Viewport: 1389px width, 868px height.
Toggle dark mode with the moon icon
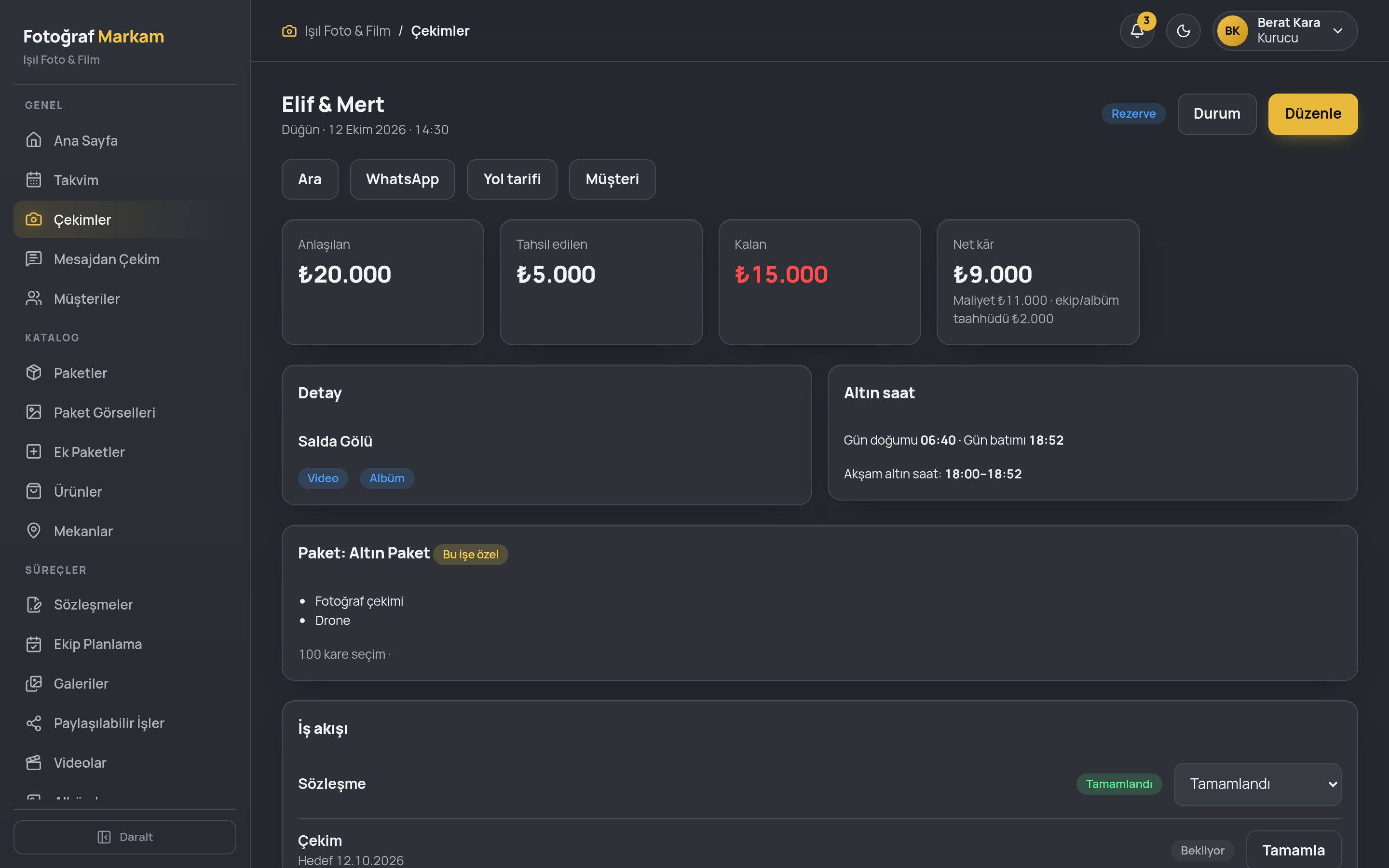[x=1183, y=31]
